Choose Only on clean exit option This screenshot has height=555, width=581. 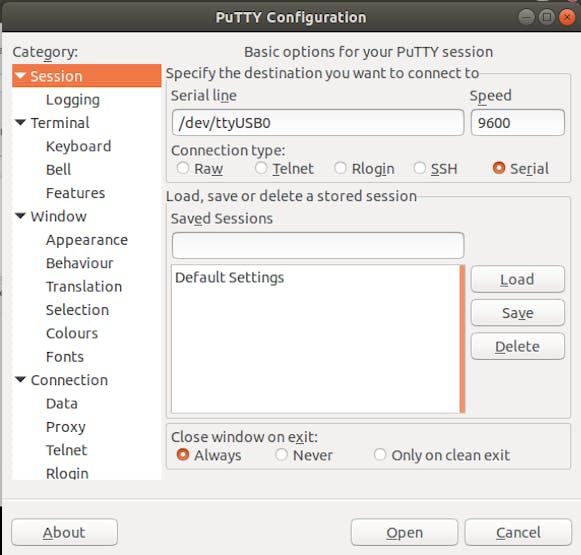pyautogui.click(x=380, y=455)
